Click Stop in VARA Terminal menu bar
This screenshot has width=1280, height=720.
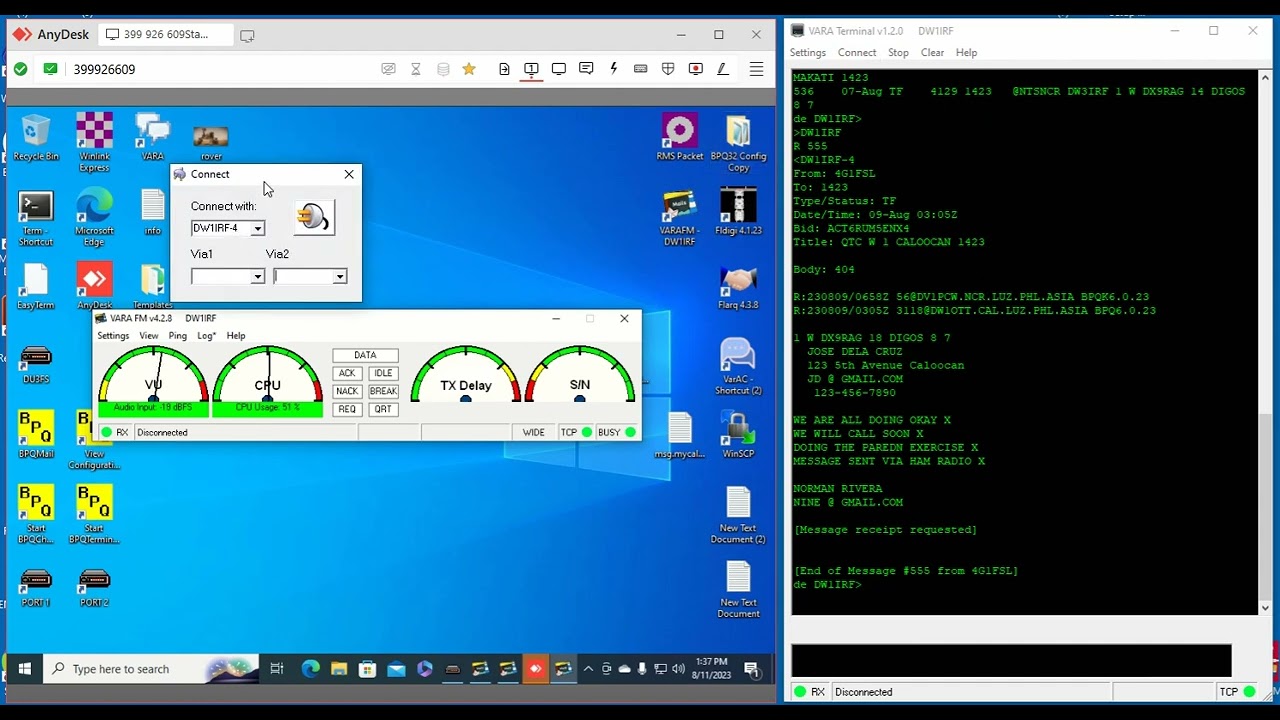[x=898, y=53]
